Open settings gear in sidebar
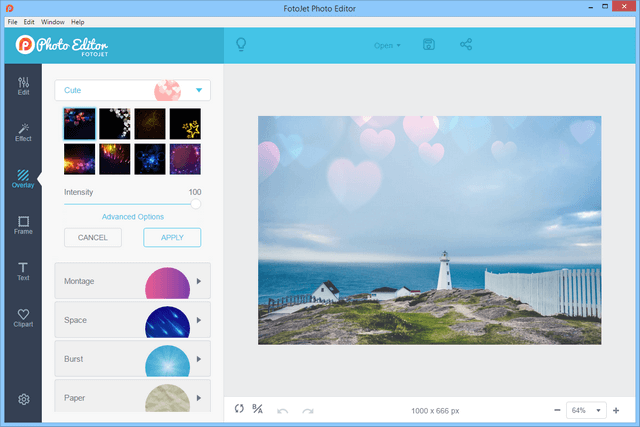The height and width of the screenshot is (427, 640). (x=23, y=400)
